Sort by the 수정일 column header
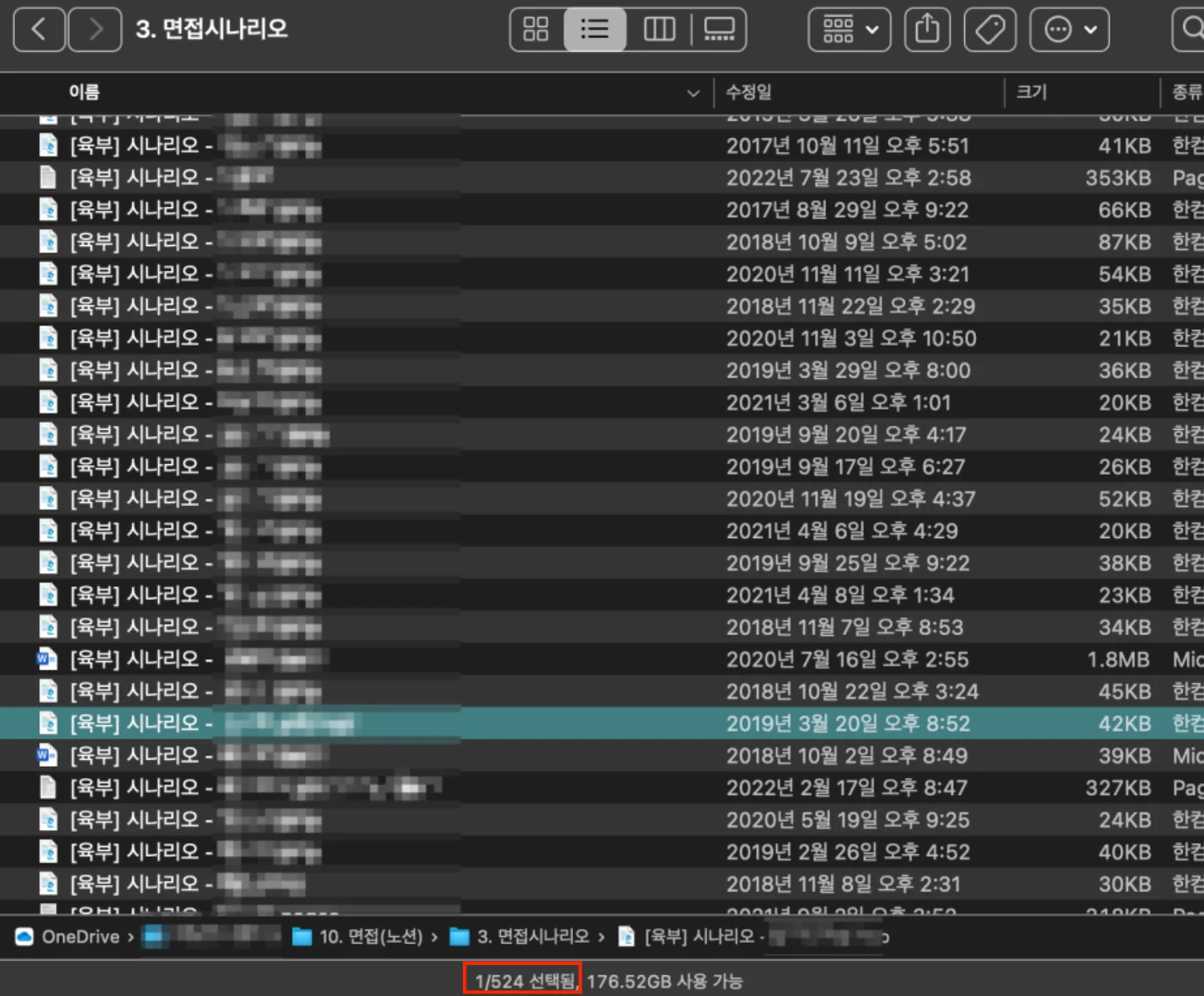This screenshot has width=1204, height=996. point(749,93)
